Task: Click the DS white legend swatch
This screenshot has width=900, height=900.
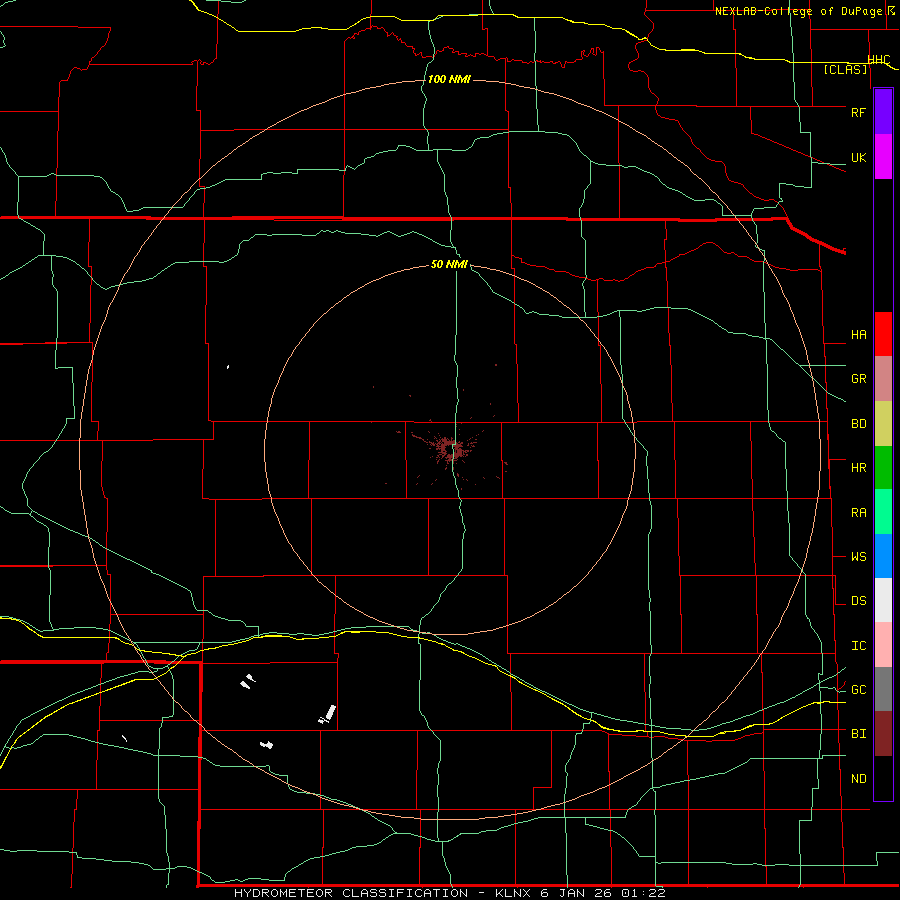Action: tap(883, 600)
